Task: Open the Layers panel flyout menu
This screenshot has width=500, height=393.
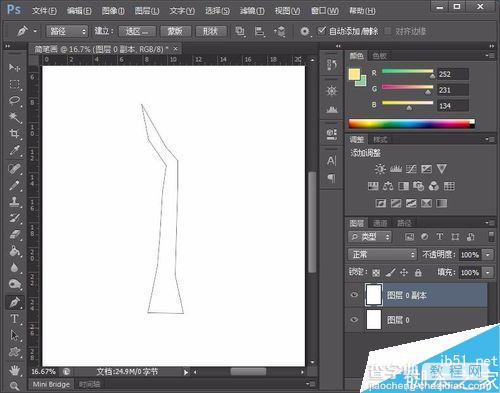Action: (x=490, y=223)
